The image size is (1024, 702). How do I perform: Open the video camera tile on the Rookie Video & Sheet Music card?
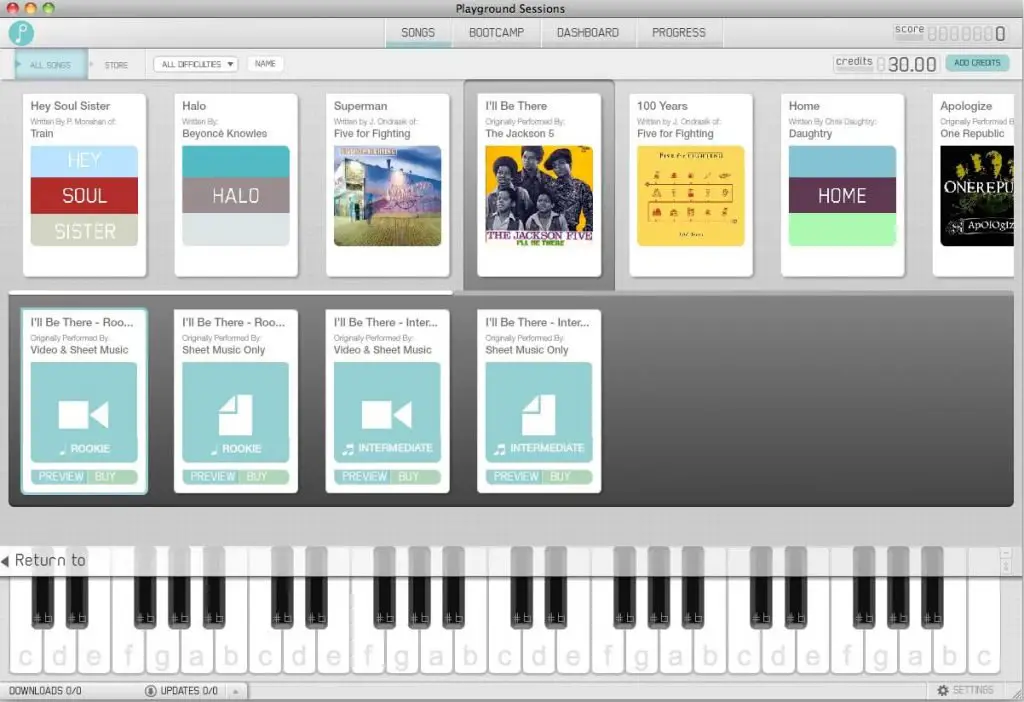[84, 412]
